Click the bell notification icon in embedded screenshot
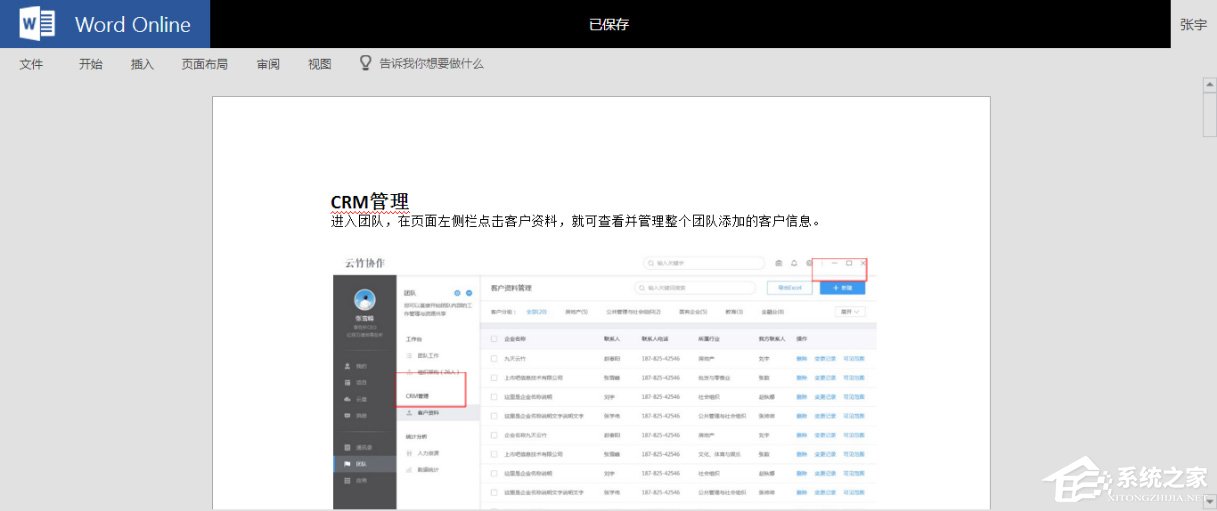 click(x=793, y=263)
